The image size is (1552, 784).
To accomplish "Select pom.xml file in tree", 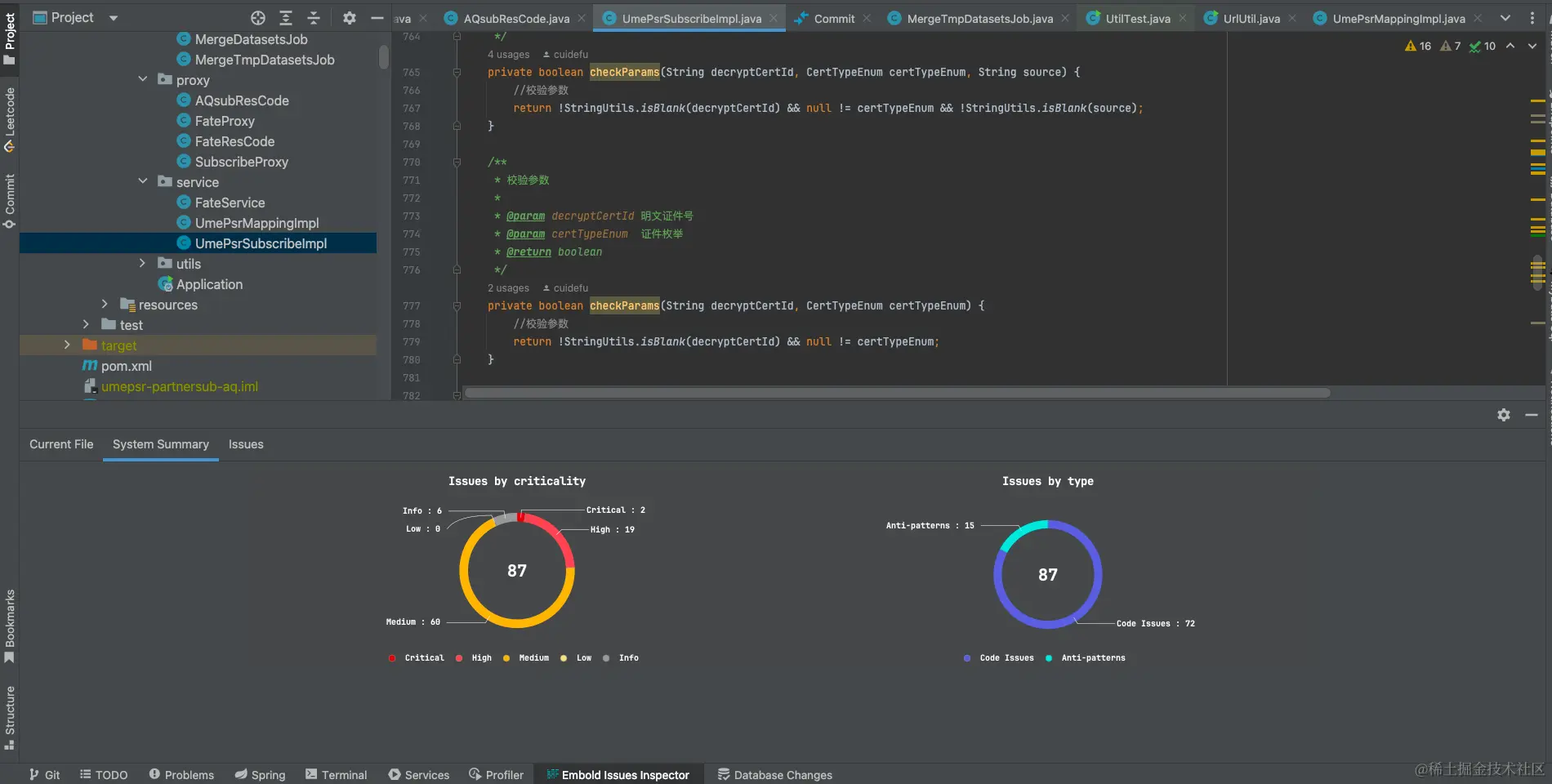I will click(126, 366).
